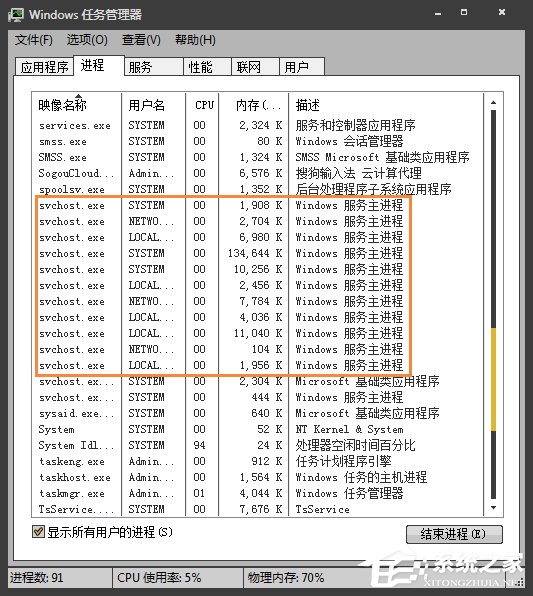Select the sysaid.exe process row

coord(258,413)
